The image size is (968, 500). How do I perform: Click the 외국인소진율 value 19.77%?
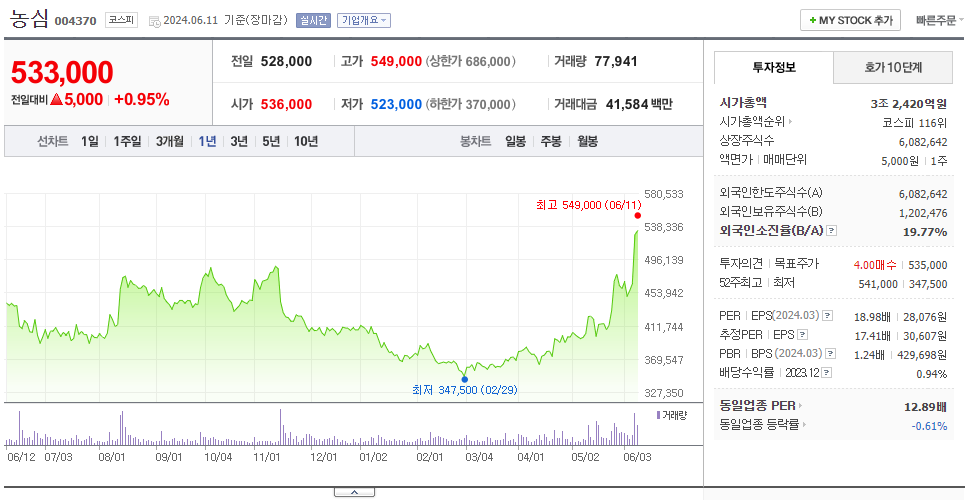pyautogui.click(x=927, y=231)
